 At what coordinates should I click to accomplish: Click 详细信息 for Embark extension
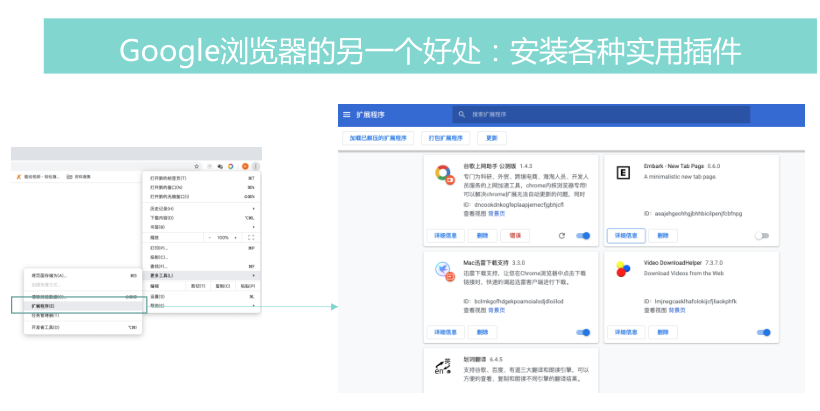pos(625,236)
